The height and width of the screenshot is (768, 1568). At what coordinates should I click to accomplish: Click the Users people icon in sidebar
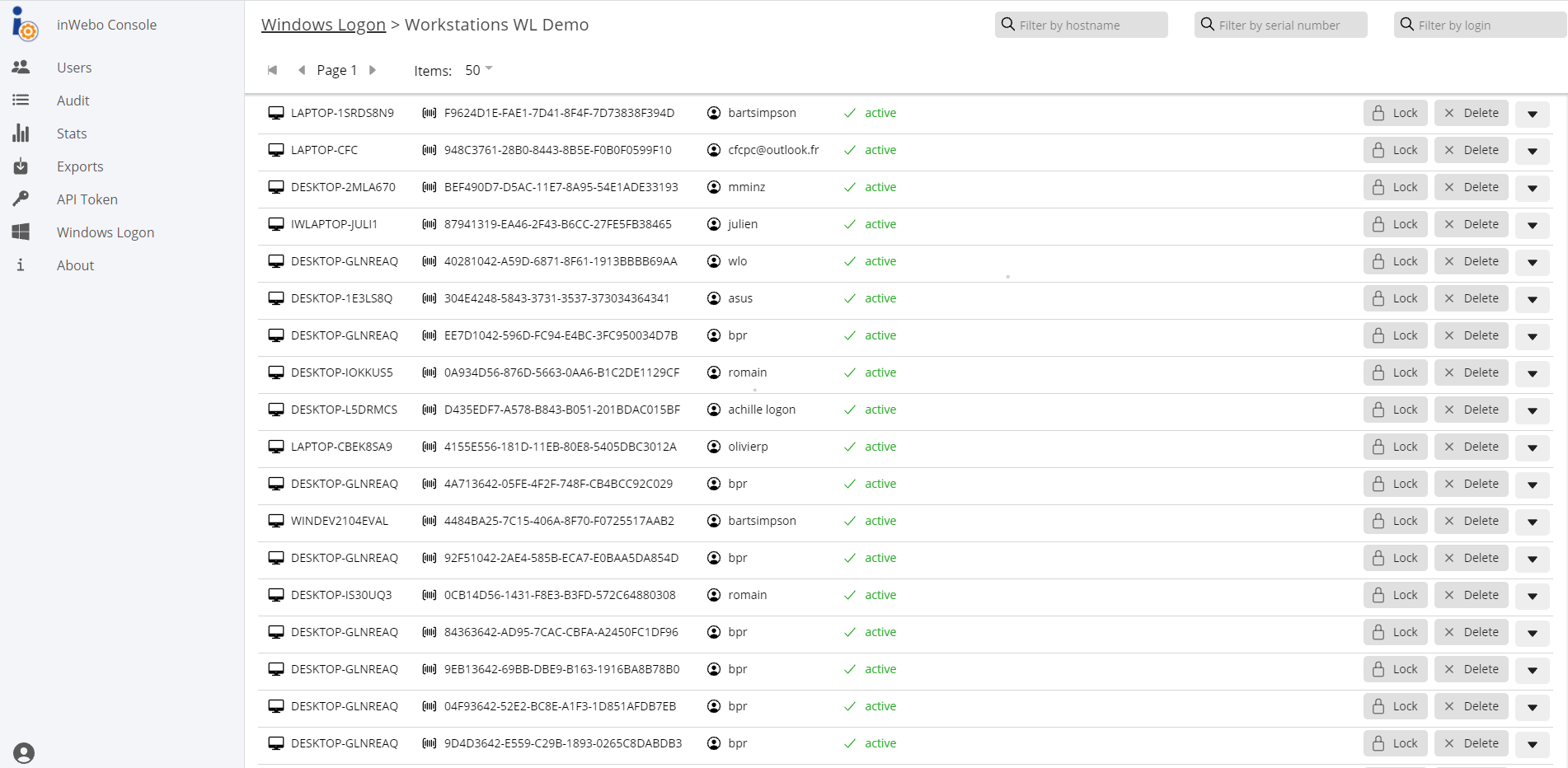point(21,68)
